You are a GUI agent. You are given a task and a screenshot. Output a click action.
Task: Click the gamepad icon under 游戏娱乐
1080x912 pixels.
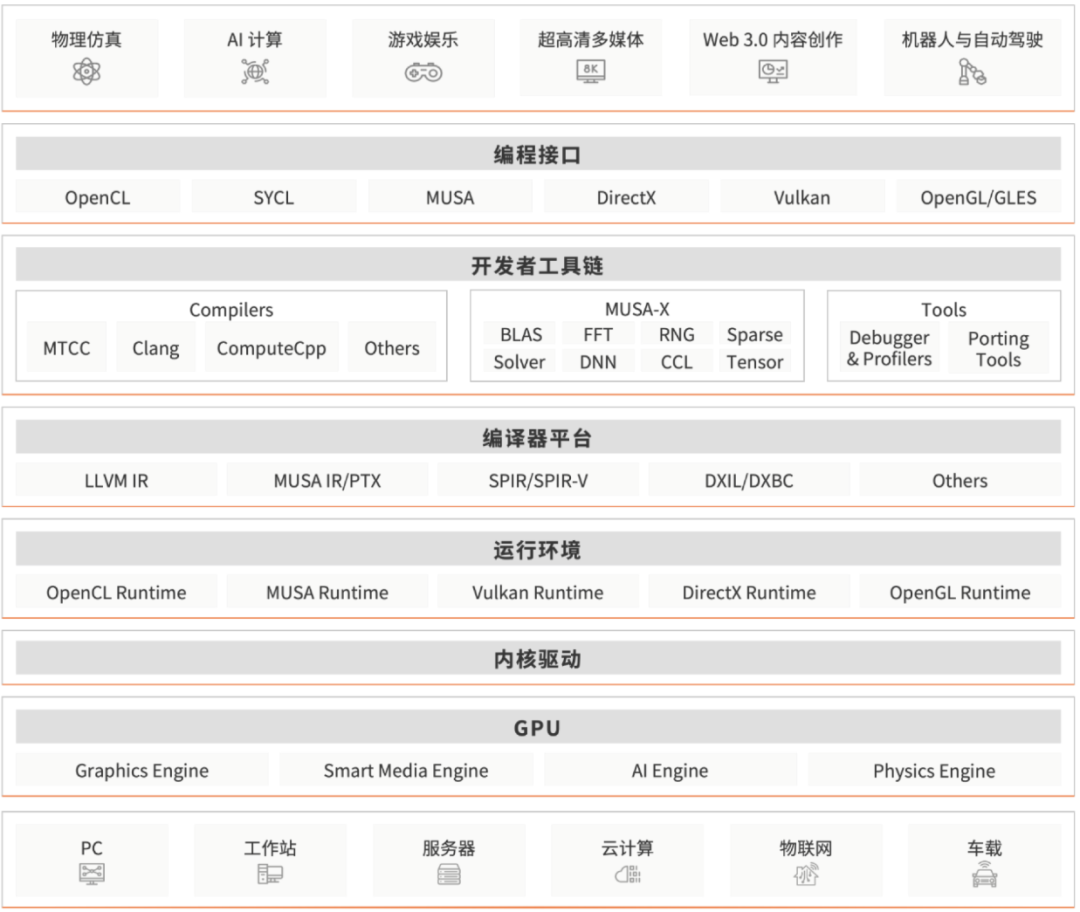[x=423, y=72]
